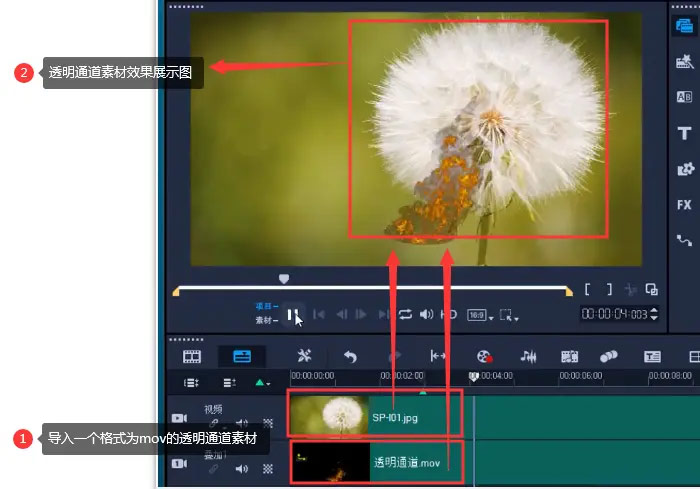The image size is (700, 489).
Task: Click the overlay track 1 icon
Action: pos(179,464)
